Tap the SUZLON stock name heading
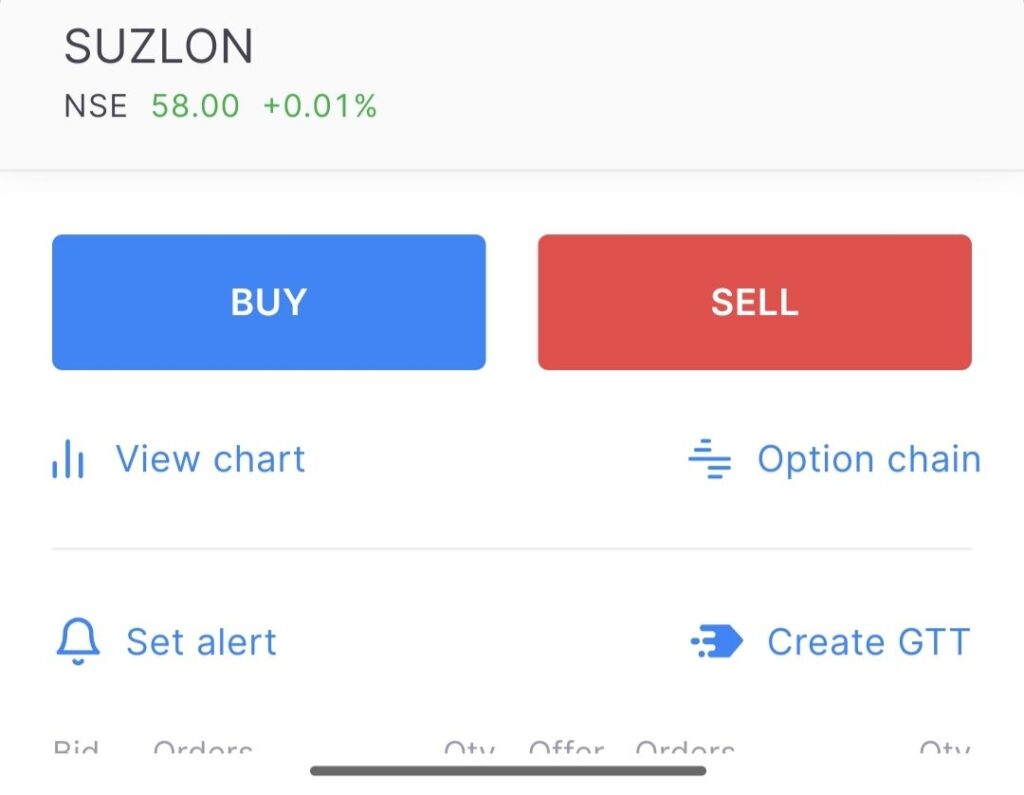The image size is (1024, 795). tap(159, 48)
